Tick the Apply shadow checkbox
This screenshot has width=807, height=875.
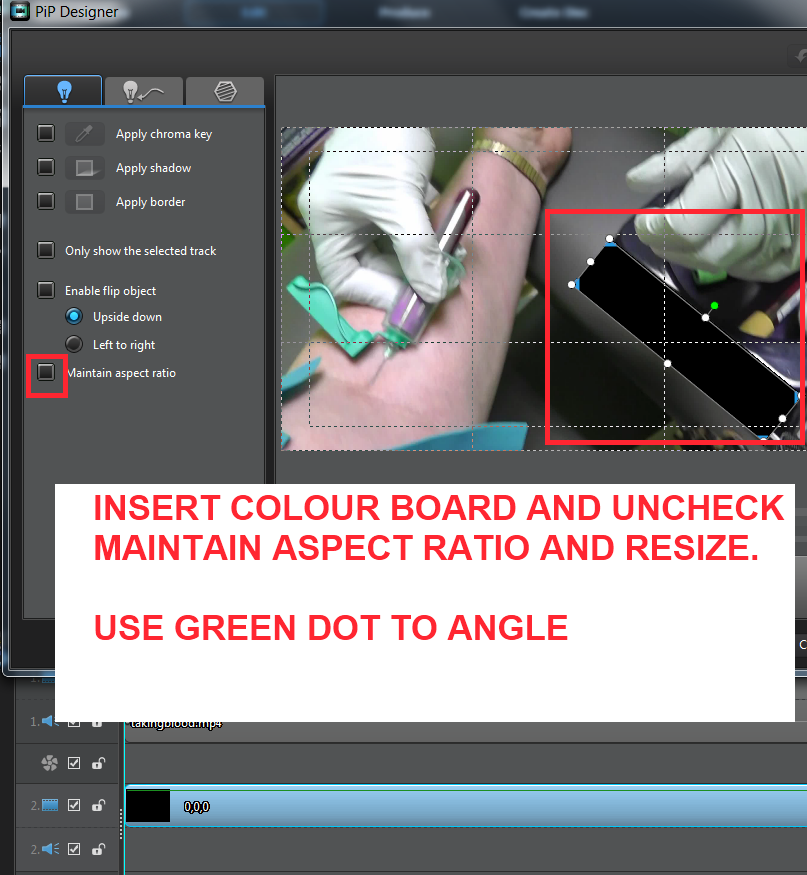pyautogui.click(x=46, y=168)
